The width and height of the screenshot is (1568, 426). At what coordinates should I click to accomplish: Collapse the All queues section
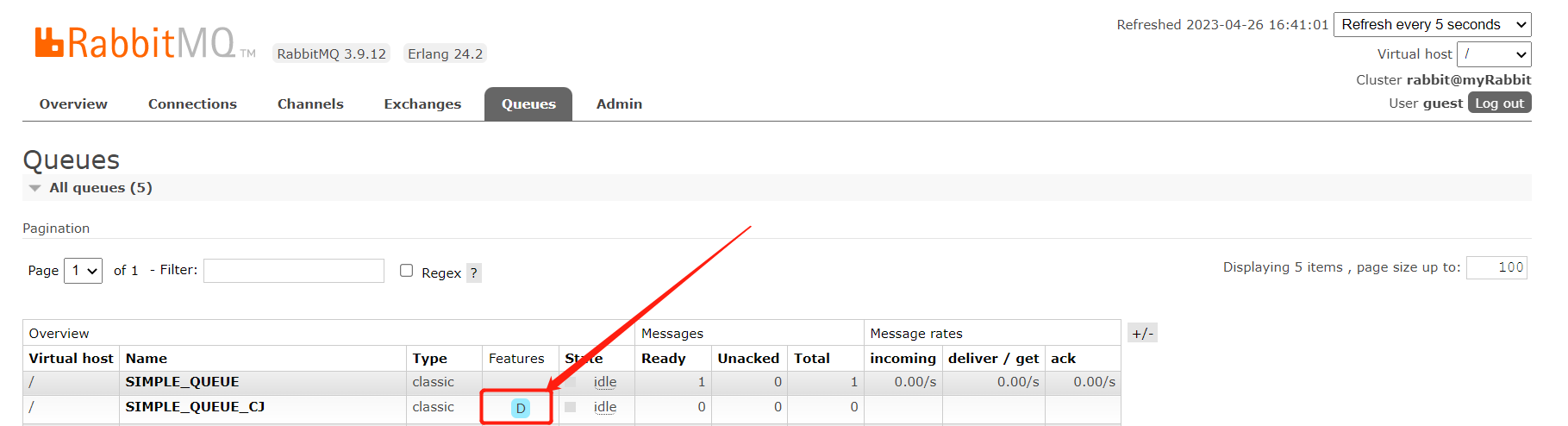[x=34, y=188]
